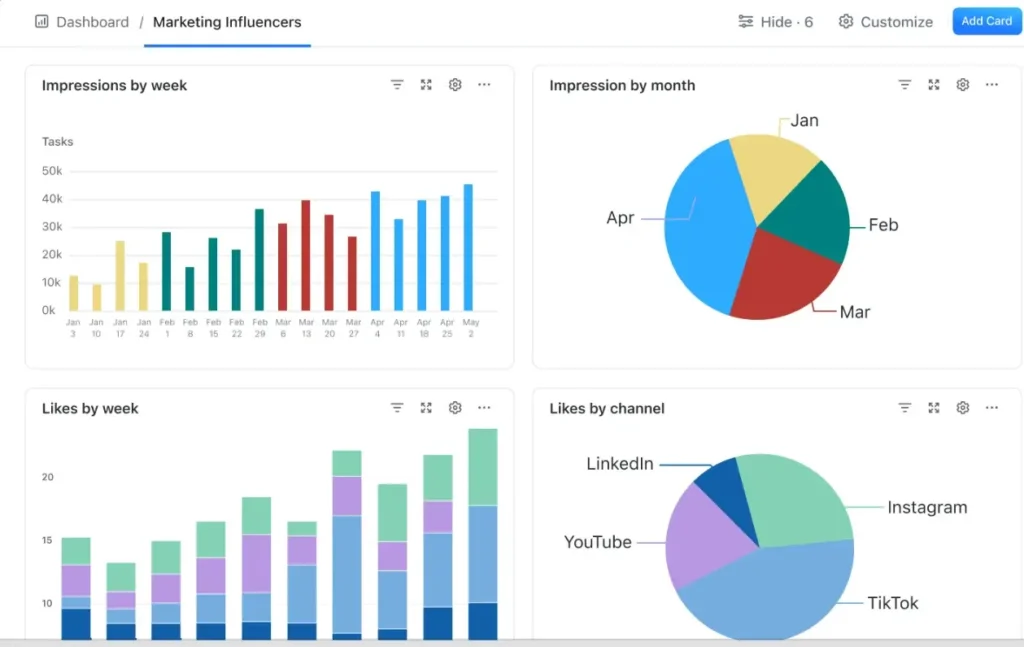Viewport: 1024px width, 647px height.
Task: Expand Impressions by week card fullscreen
Action: pyautogui.click(x=426, y=85)
